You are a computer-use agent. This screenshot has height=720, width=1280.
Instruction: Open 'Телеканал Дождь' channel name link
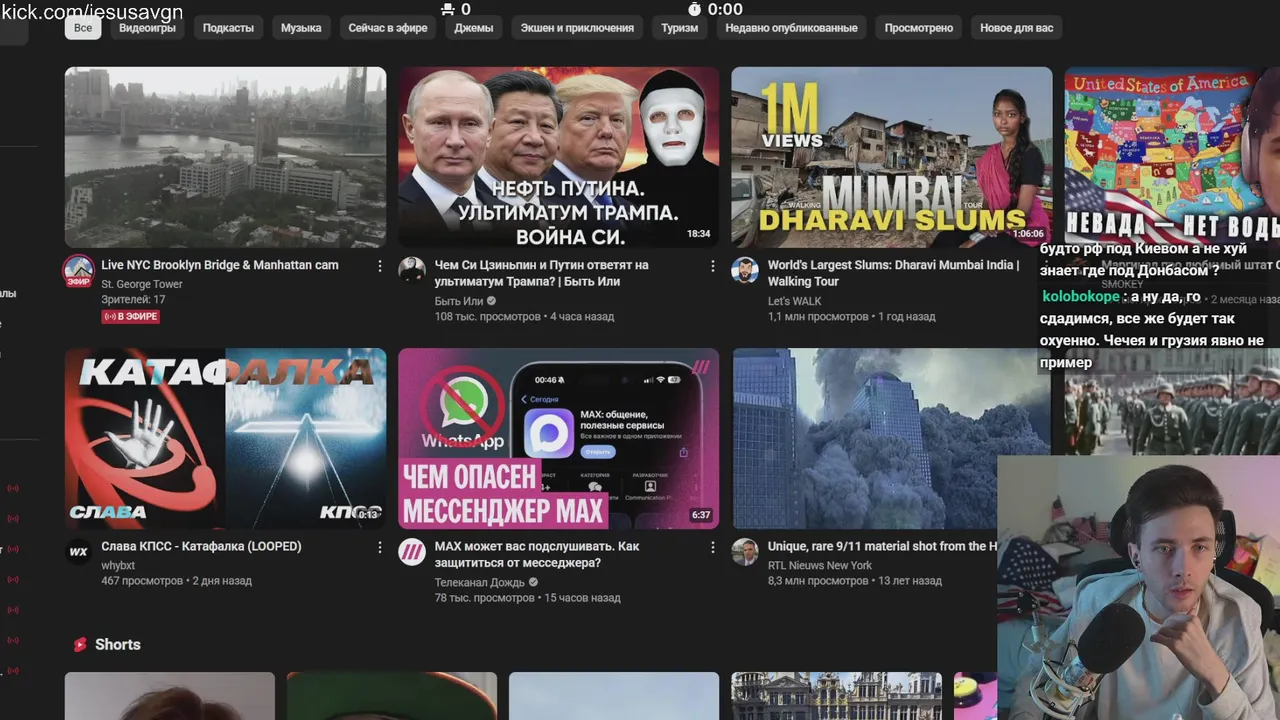480,582
